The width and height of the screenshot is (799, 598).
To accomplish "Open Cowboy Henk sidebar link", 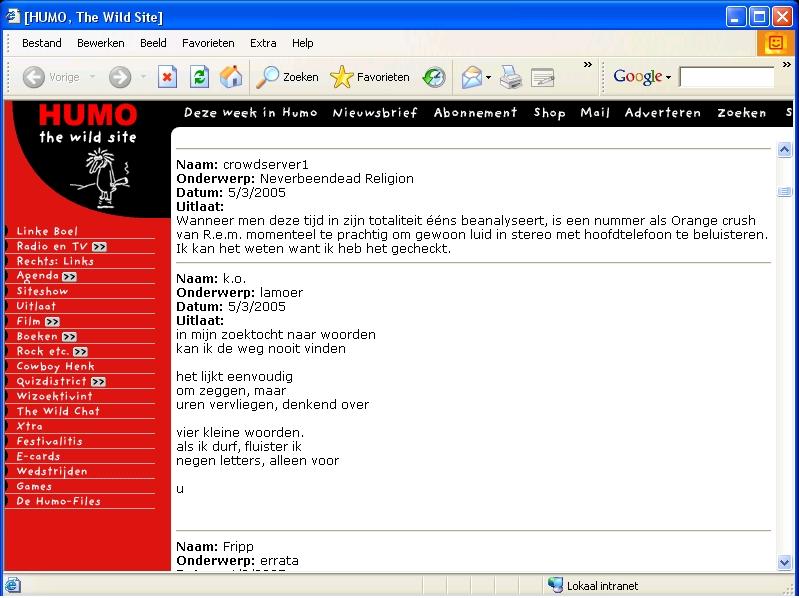I will [x=56, y=367].
